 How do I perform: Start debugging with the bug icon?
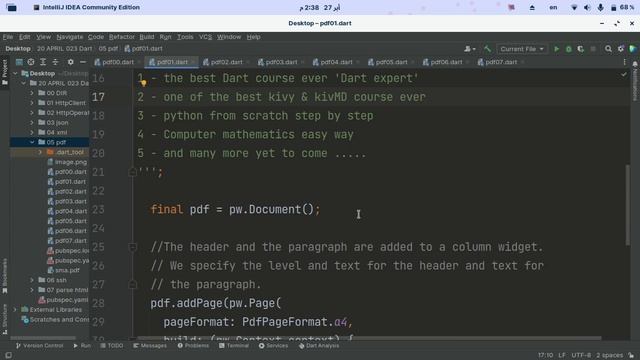click(x=569, y=49)
